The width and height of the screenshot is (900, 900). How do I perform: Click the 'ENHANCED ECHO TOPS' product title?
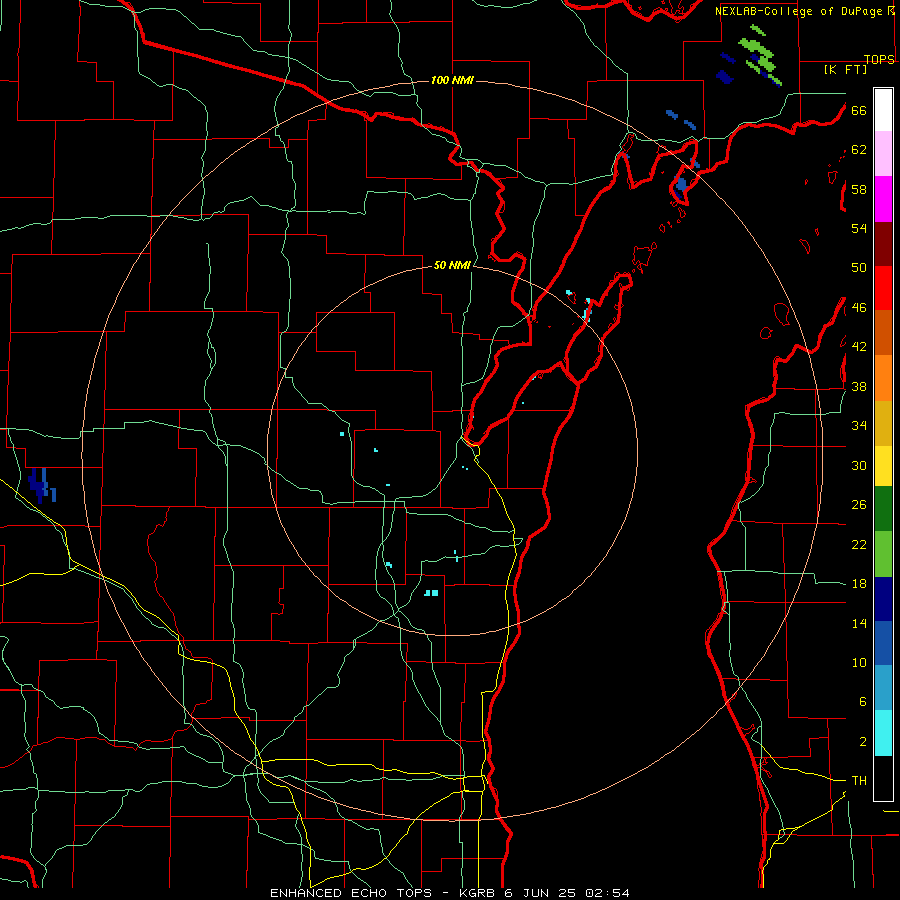point(351,893)
